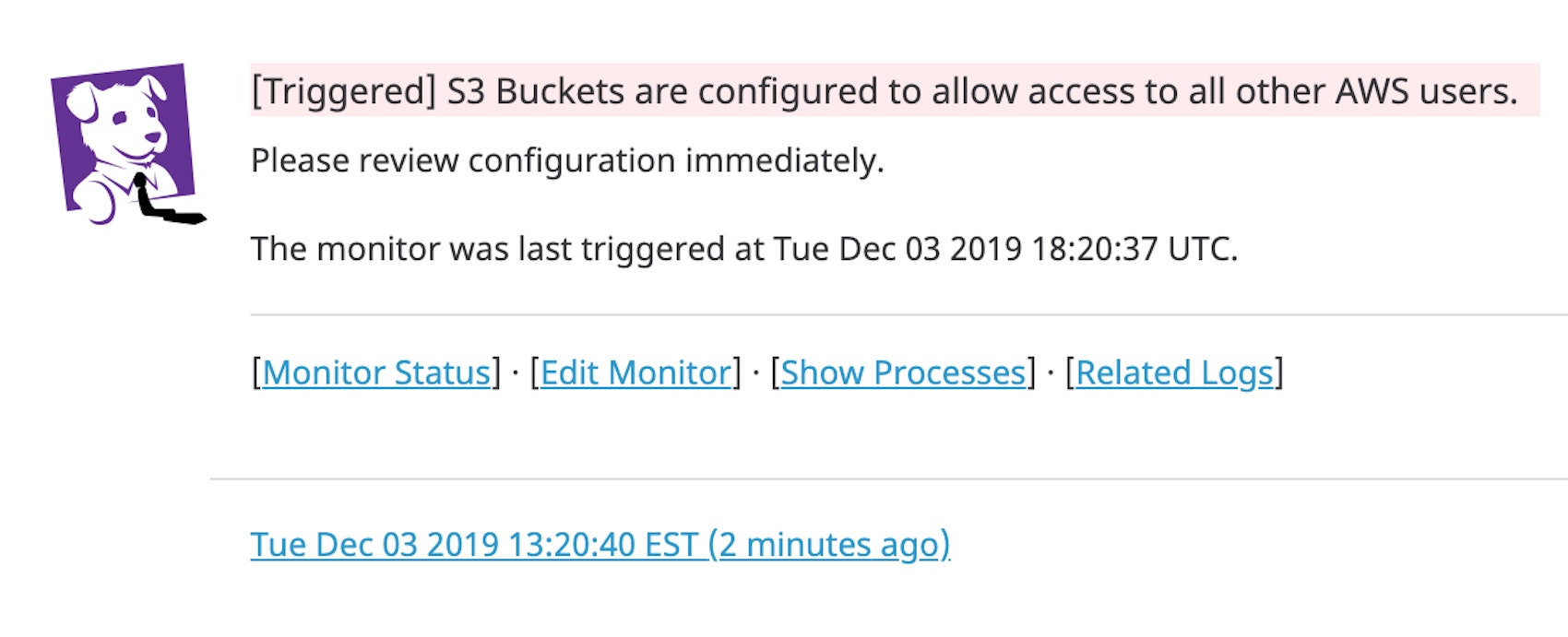Image resolution: width=1568 pixels, height=637 pixels.
Task: Open the Monitor Status link
Action: [x=375, y=373]
